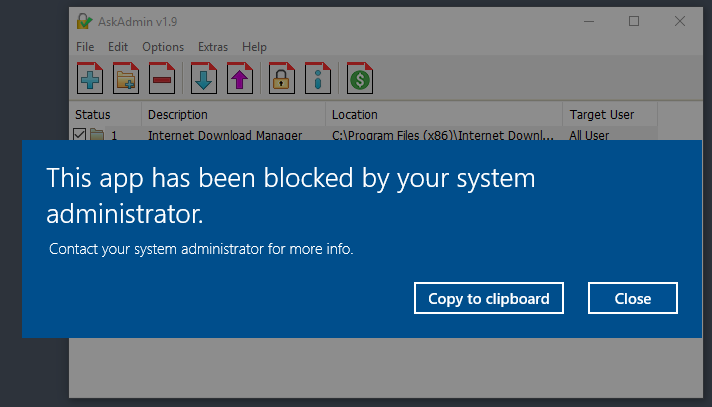Open the Edit menu
The image size is (712, 407).
118,47
